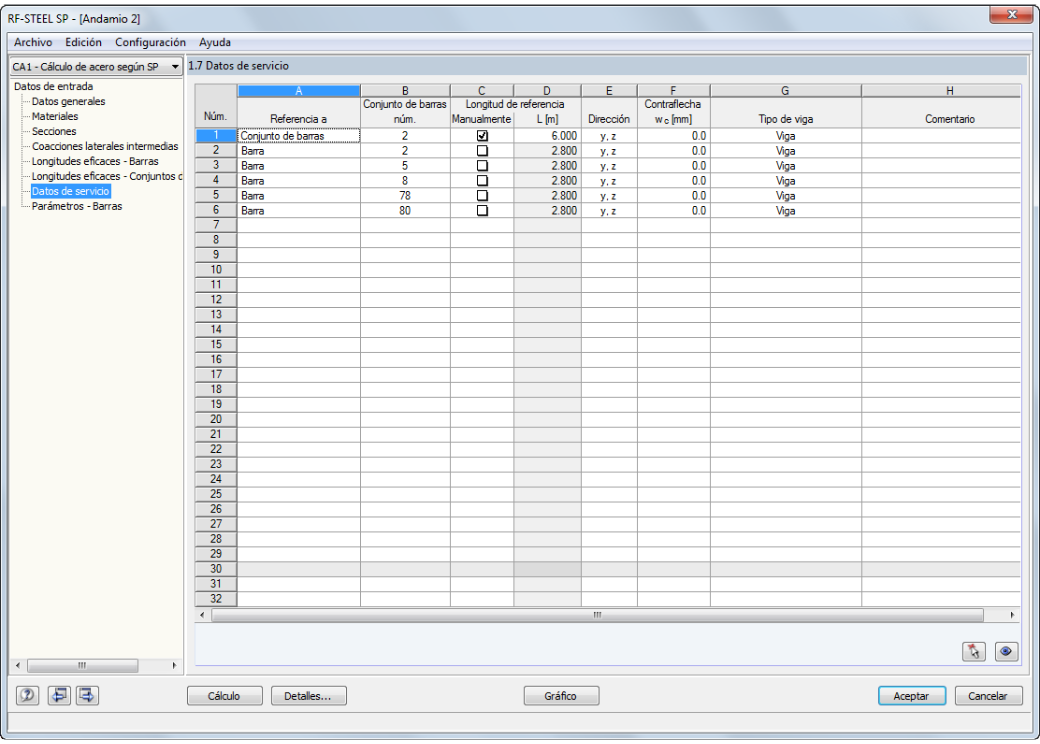1040x744 pixels.
Task: Select Longitudes eficaces - Conjuntos item
Action: pyautogui.click(x=106, y=176)
